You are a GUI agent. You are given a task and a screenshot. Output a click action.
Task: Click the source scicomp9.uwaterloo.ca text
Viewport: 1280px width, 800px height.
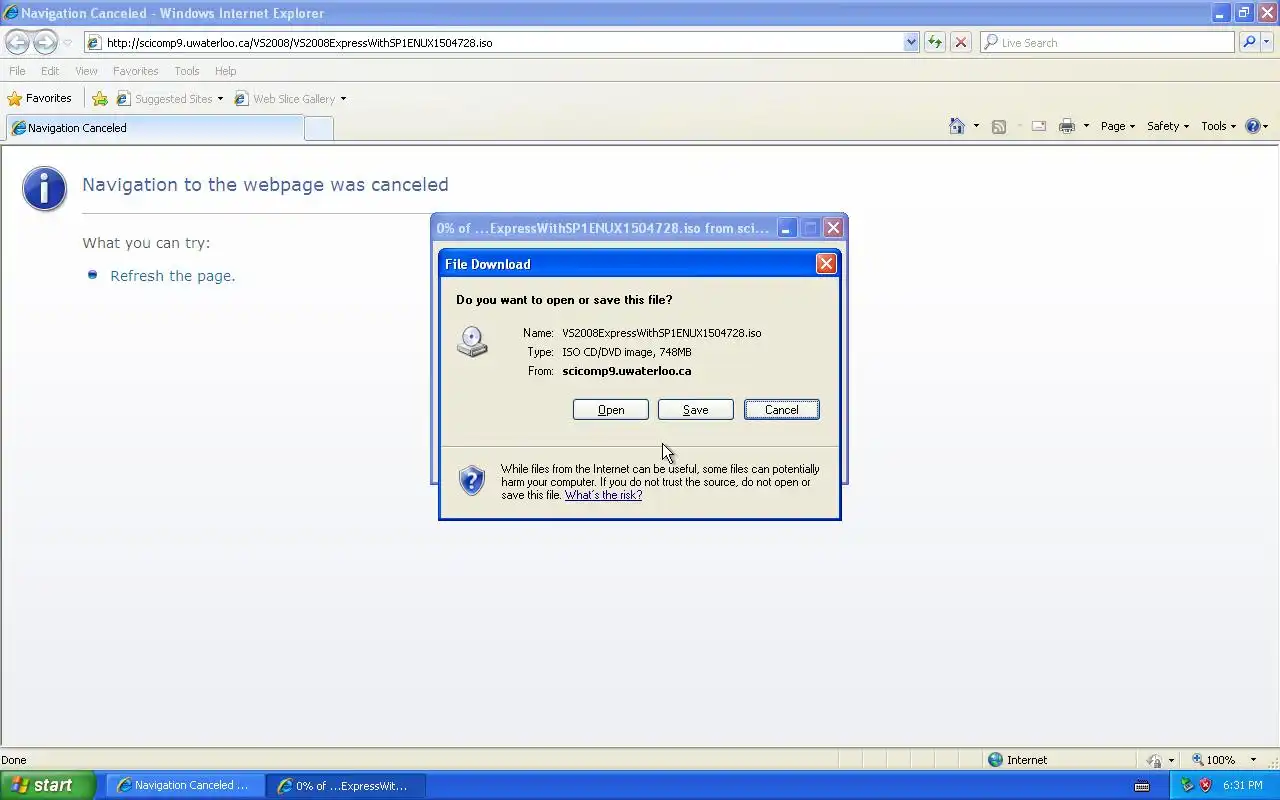point(627,371)
